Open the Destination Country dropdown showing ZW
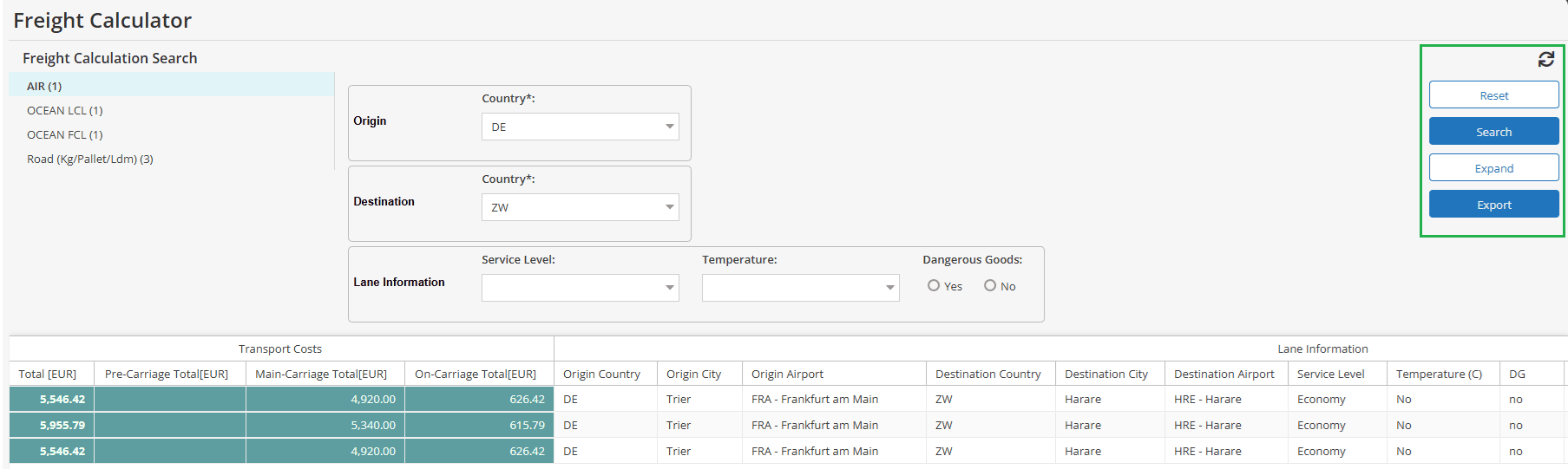The height and width of the screenshot is (469, 1568). (x=581, y=207)
